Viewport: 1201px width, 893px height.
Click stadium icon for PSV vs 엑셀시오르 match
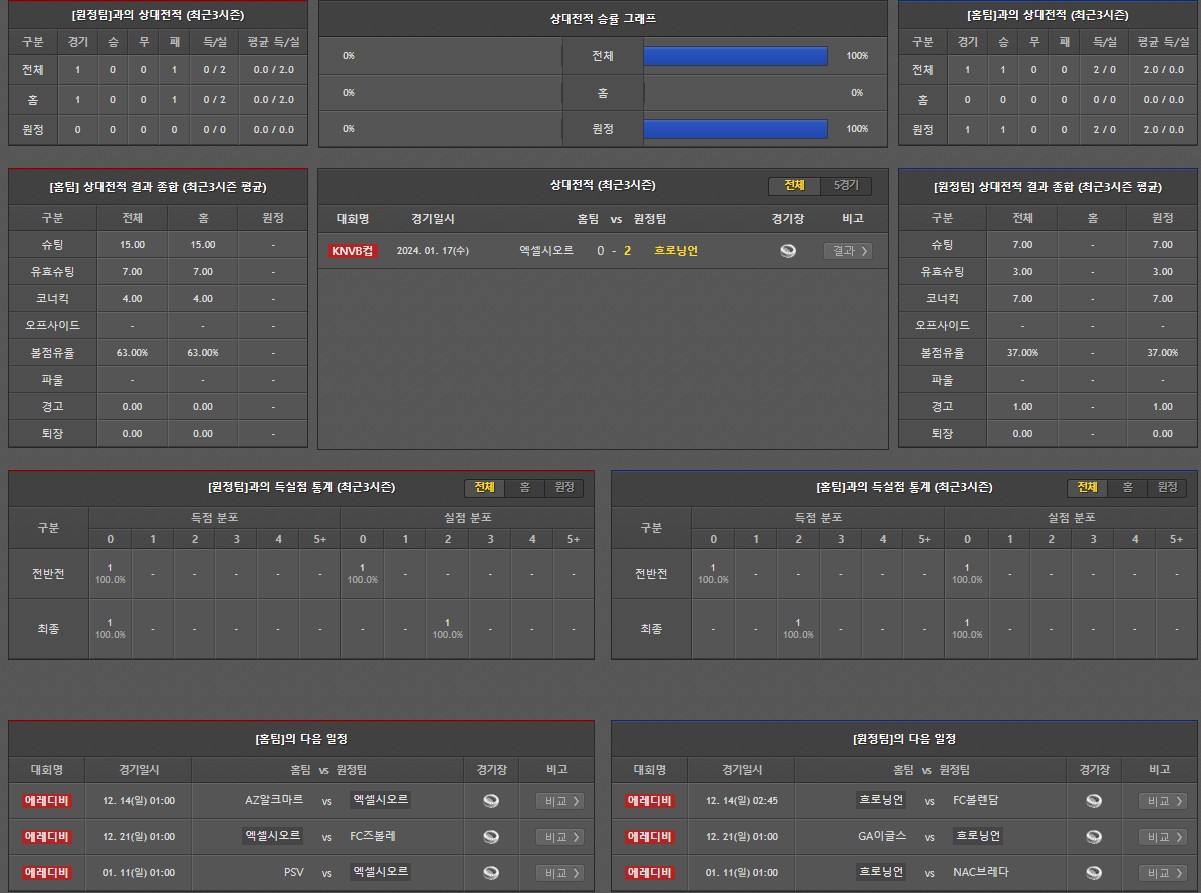pyautogui.click(x=491, y=873)
